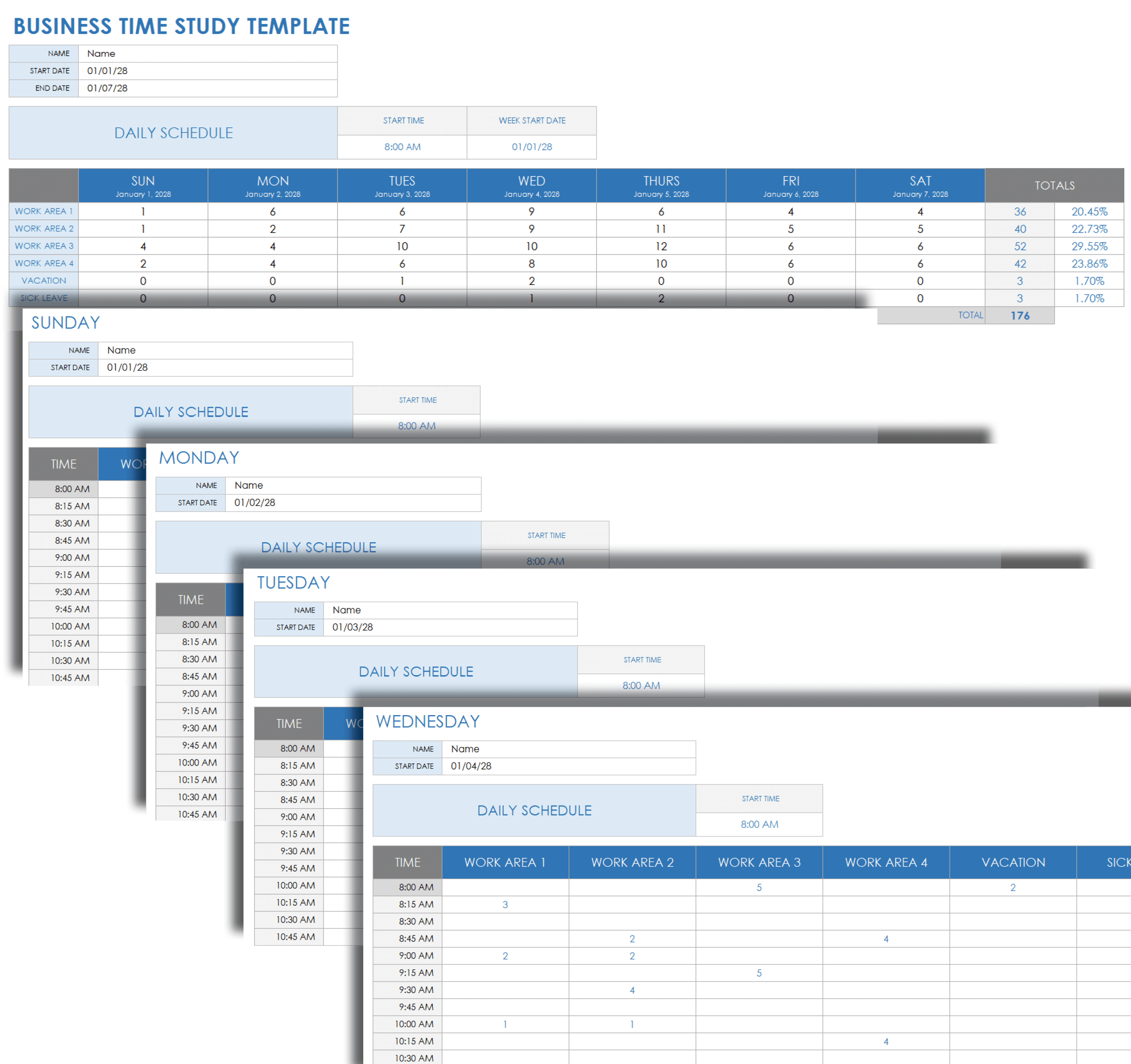Click the Week Start Date value cell
Screen dimensions: 1131x1064
pos(531,147)
